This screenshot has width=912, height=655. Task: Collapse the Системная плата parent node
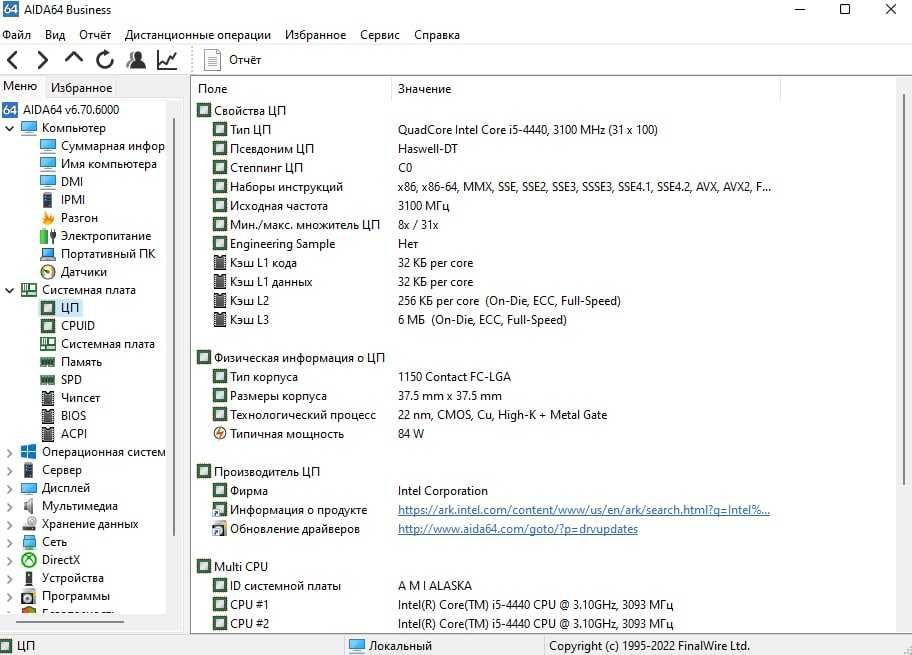(9, 290)
